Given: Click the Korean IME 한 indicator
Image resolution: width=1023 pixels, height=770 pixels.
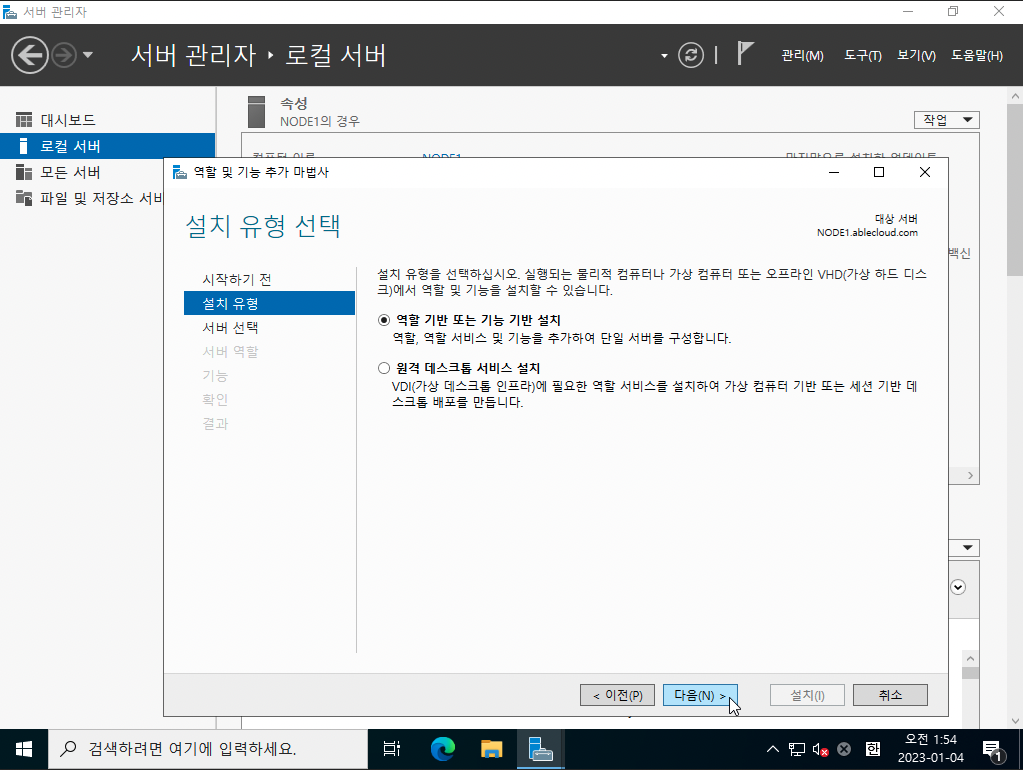Looking at the screenshot, I should point(873,749).
